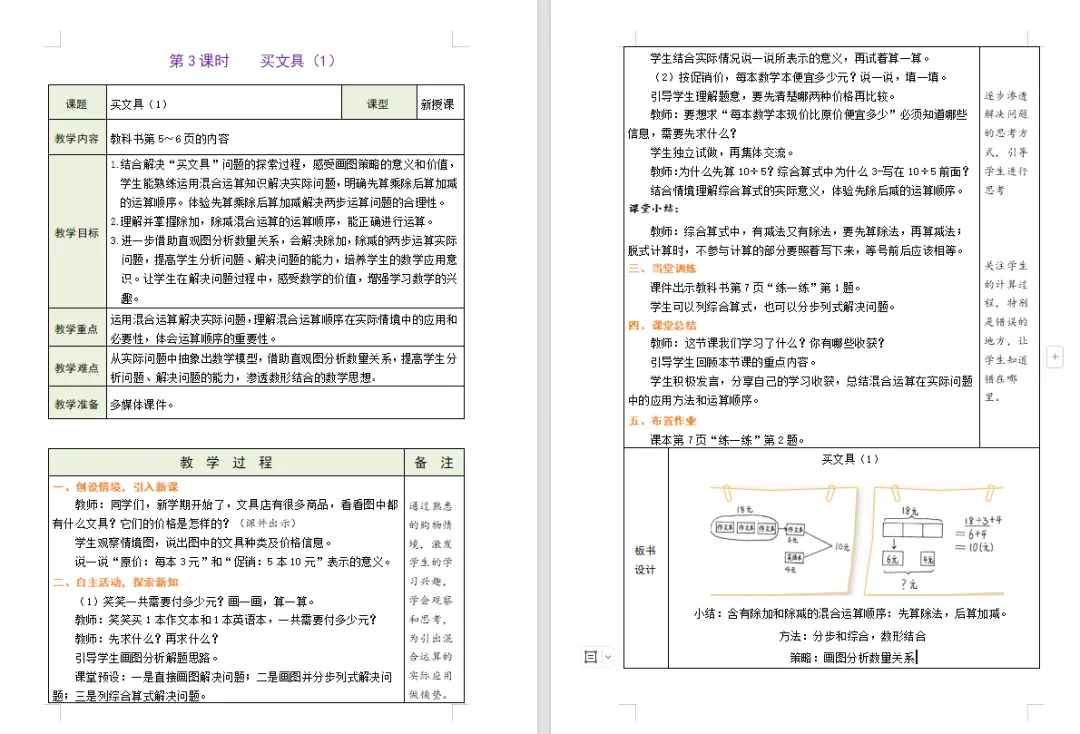
Task: Click the "教学难点" row label
Action: point(76,368)
